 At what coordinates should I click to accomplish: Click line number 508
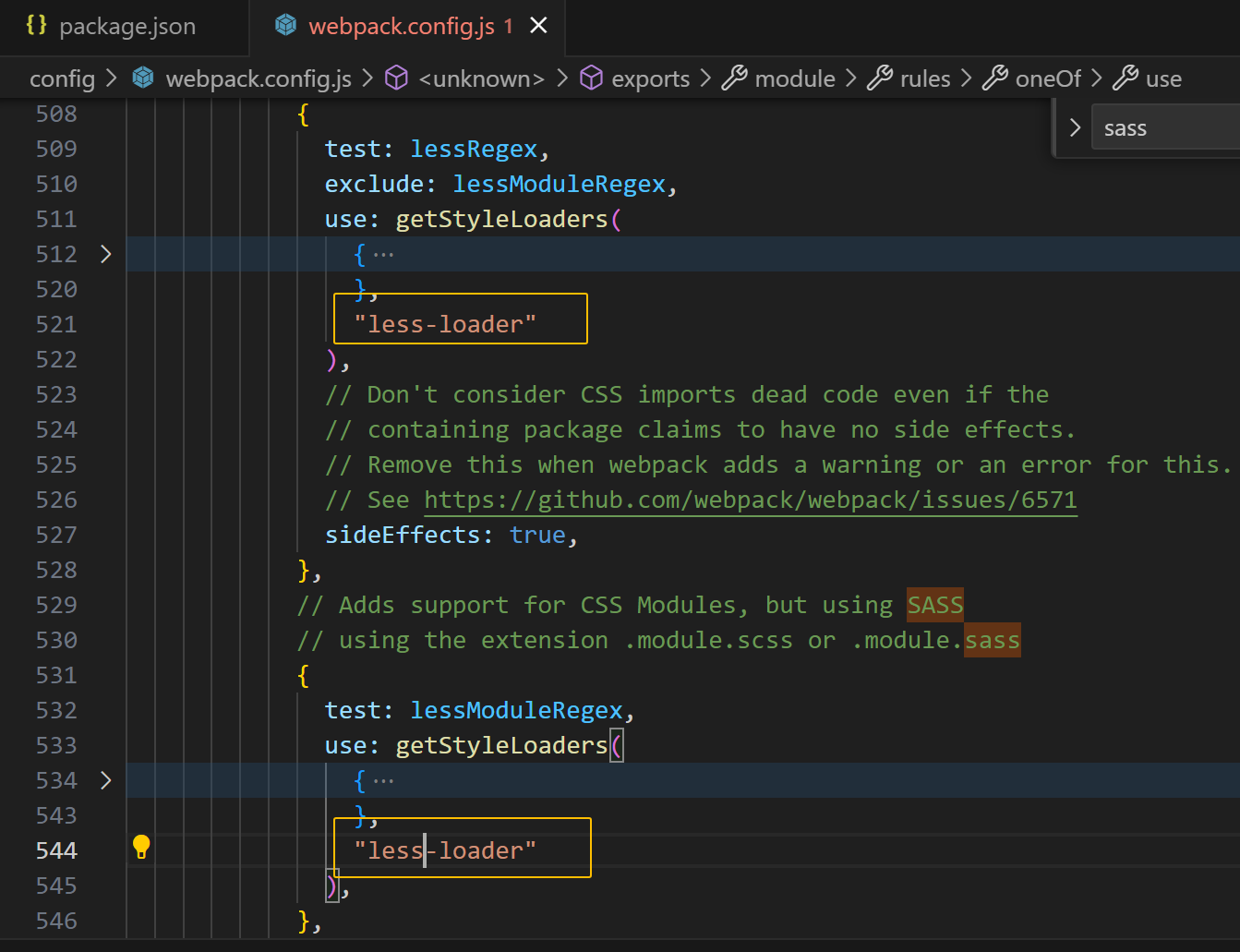click(x=56, y=114)
